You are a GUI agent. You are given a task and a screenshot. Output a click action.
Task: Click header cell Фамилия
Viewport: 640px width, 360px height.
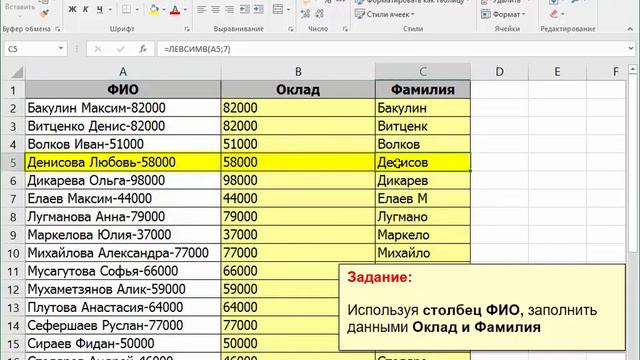[422, 89]
